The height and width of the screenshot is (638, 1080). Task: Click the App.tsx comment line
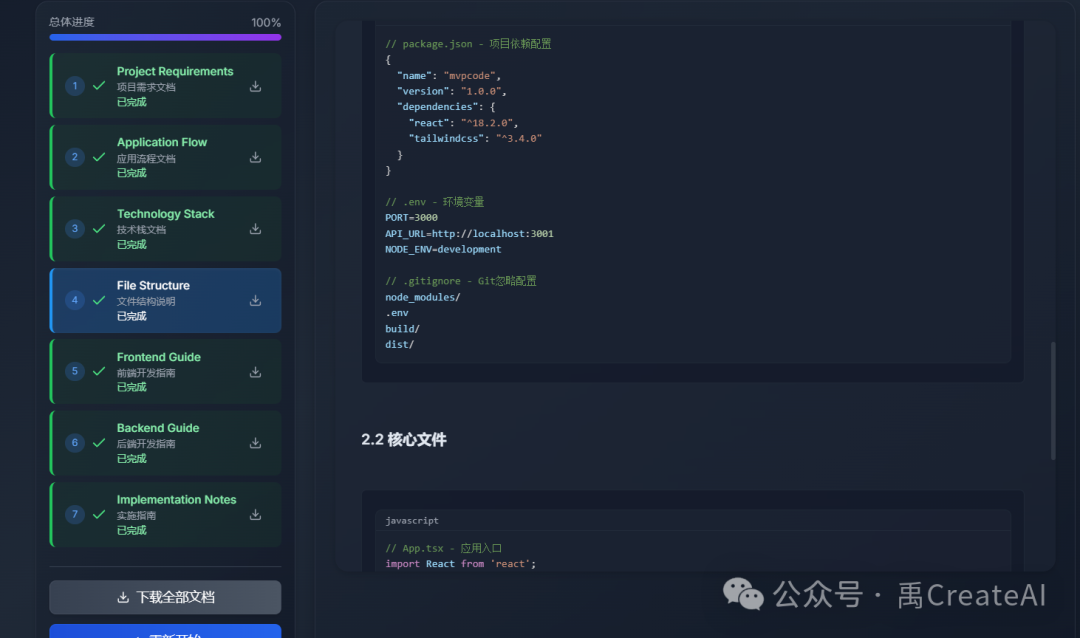444,548
